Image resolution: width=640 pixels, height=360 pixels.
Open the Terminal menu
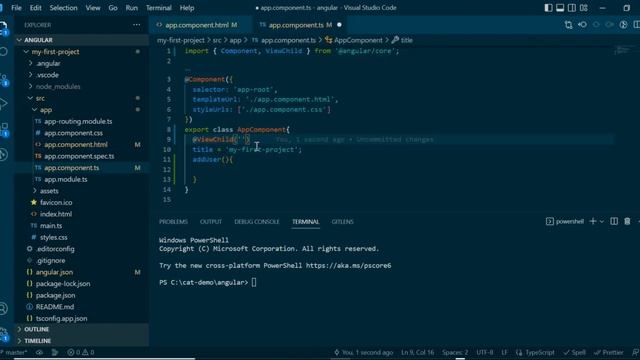(159, 8)
